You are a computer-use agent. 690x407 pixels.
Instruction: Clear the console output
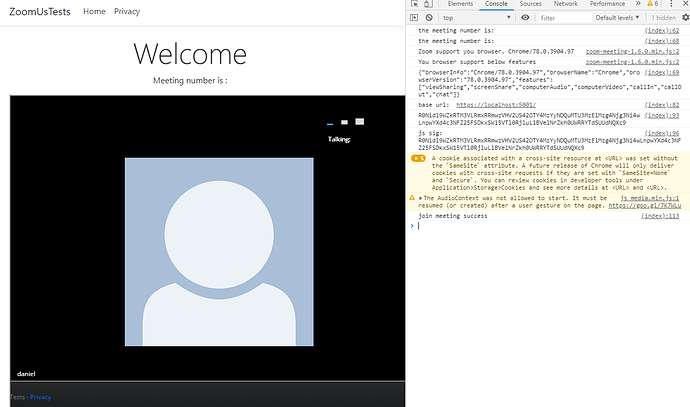click(x=429, y=18)
